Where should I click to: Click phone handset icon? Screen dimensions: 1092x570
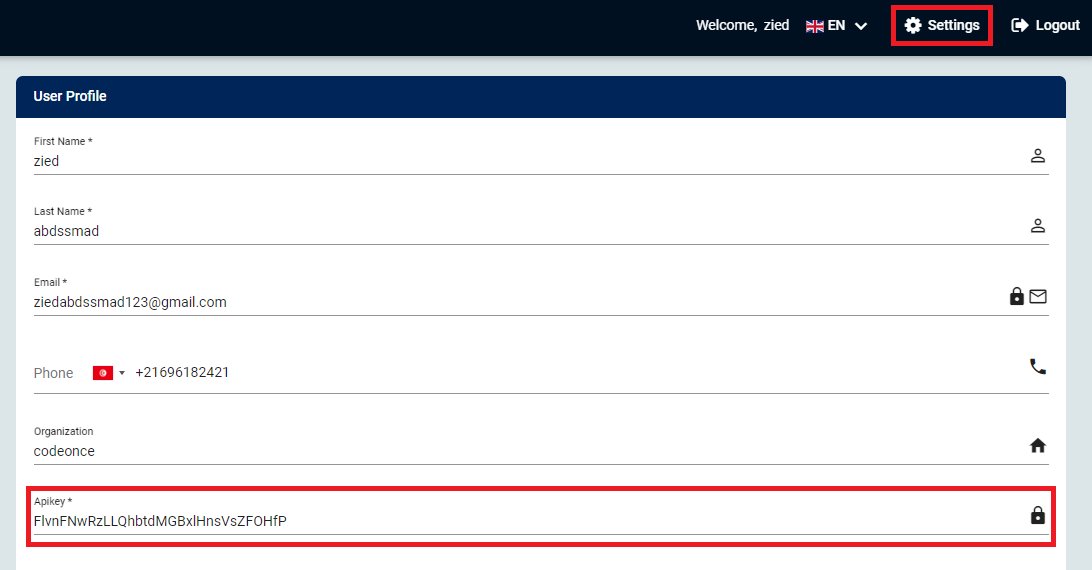(1038, 367)
